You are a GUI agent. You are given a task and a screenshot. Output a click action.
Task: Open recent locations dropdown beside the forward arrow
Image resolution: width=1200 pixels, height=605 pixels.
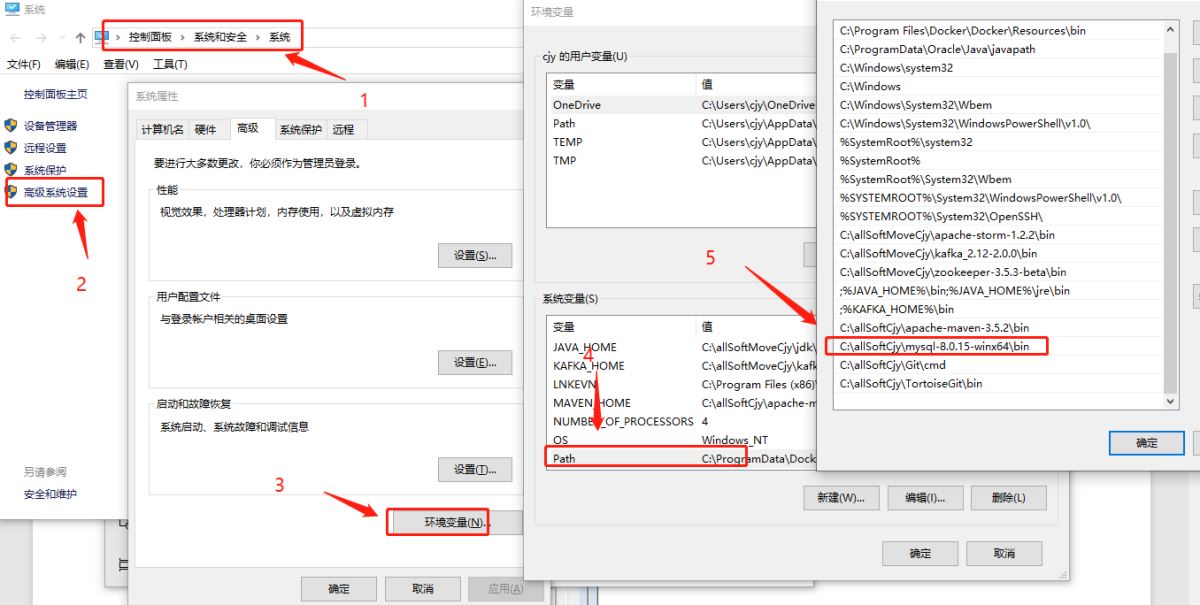62,38
